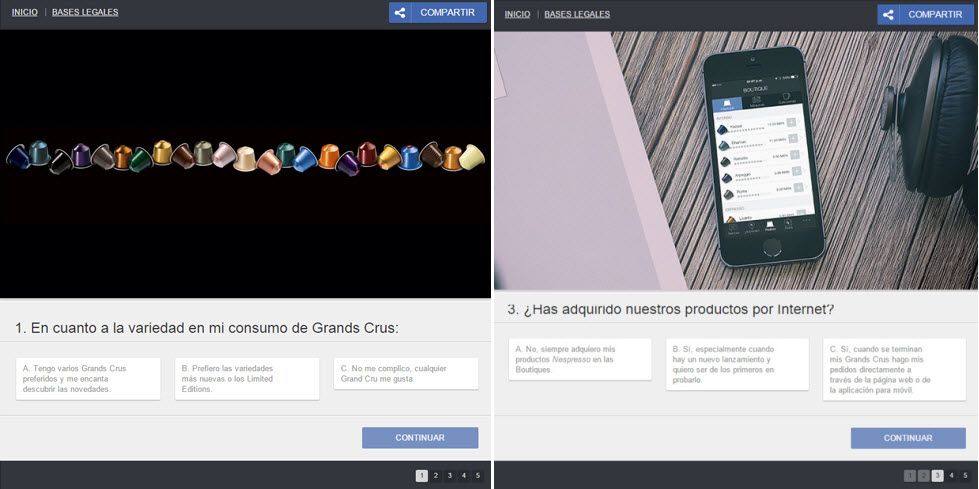Click CONTINUAR under question 3
The height and width of the screenshot is (489, 979).
pyautogui.click(x=908, y=438)
